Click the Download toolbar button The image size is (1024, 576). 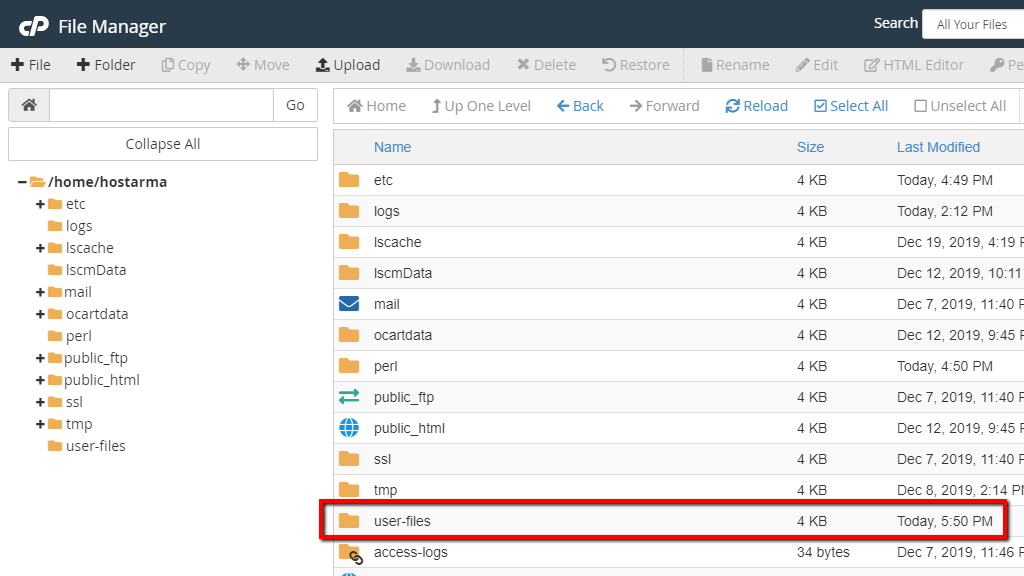[448, 65]
